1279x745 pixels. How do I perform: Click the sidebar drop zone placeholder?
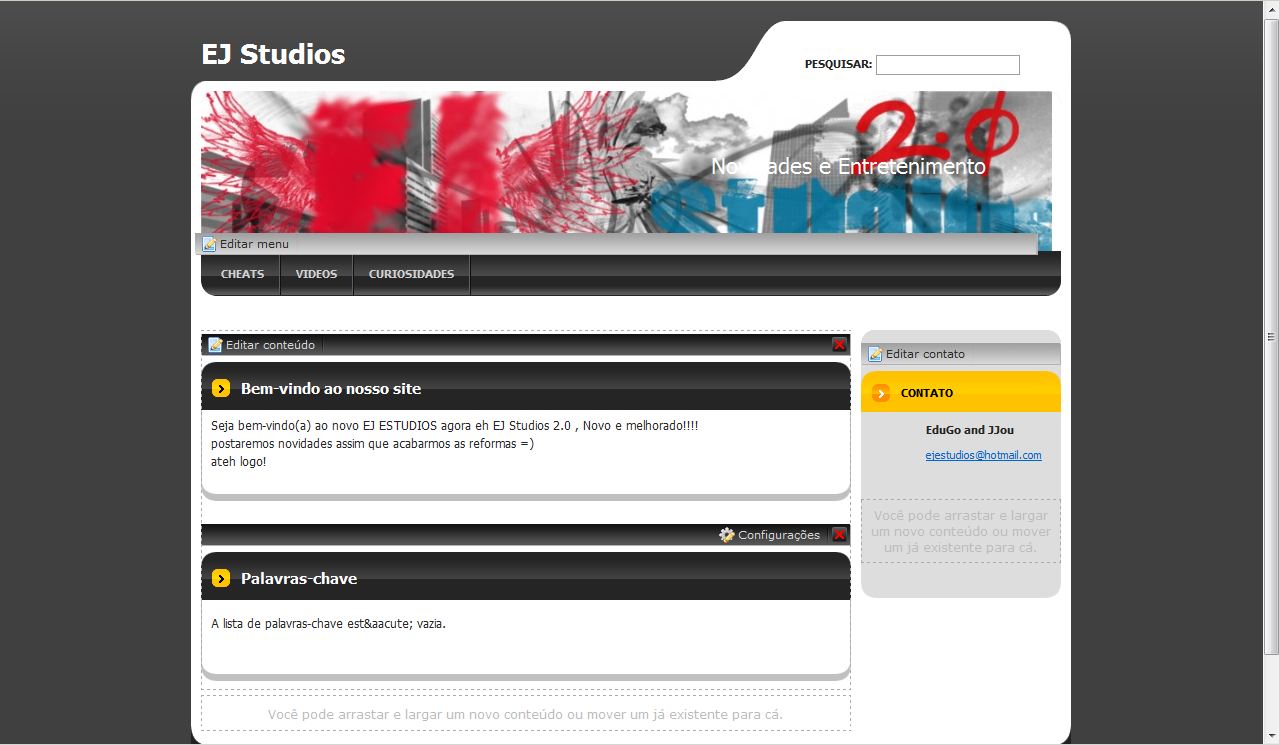point(960,532)
